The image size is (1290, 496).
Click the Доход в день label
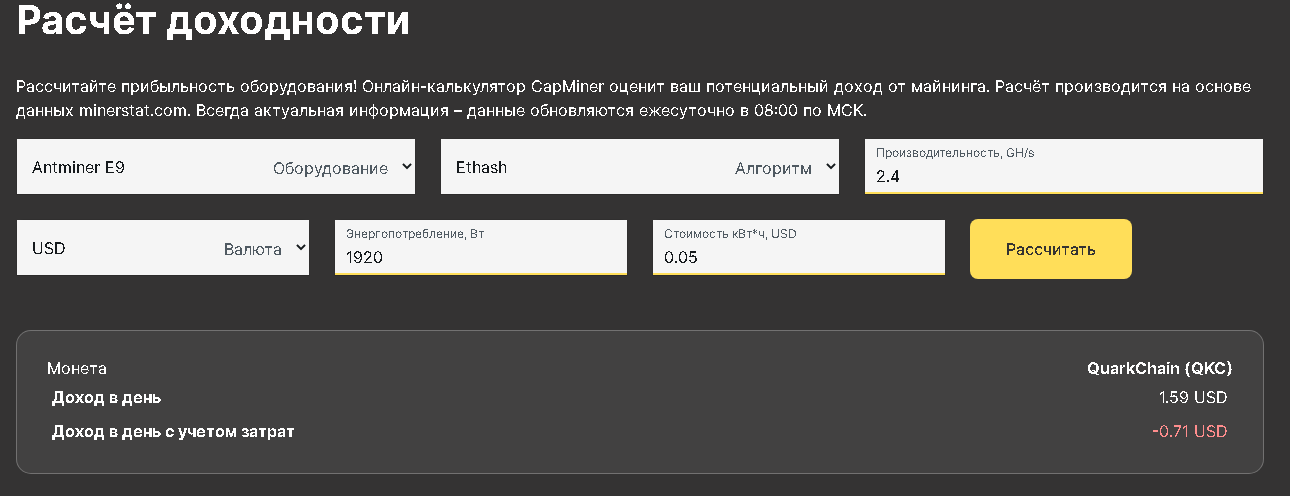point(107,398)
